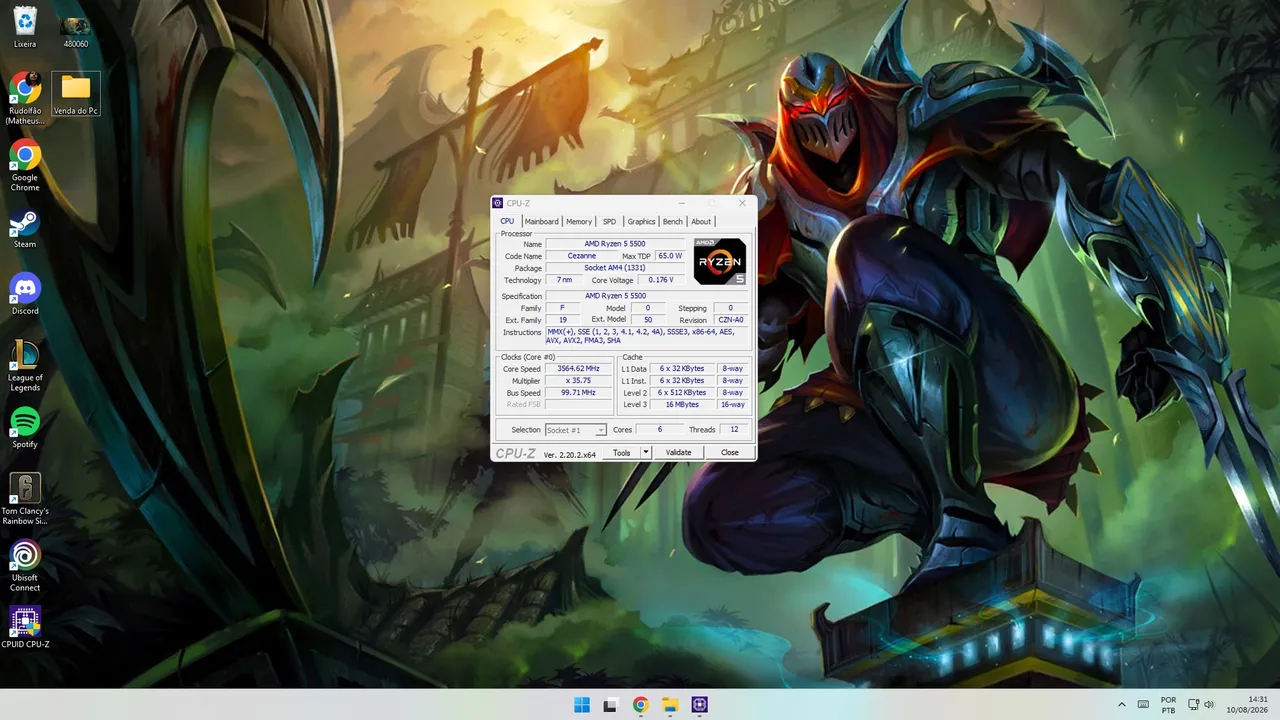This screenshot has height=720, width=1280.
Task: Select the Tom Clancy's Rainbow Six icon
Action: tap(25, 499)
